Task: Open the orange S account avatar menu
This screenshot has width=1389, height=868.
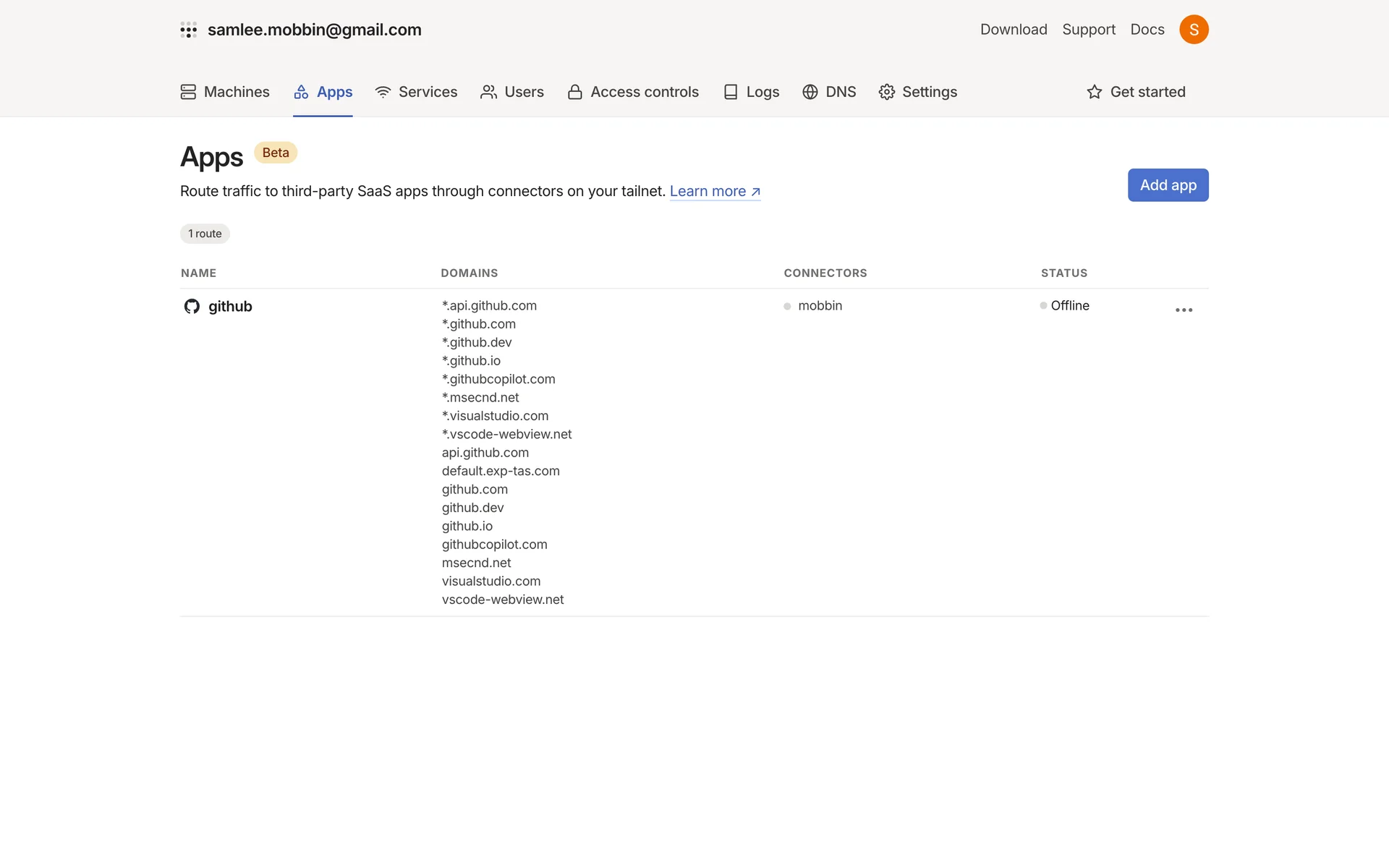Action: point(1194,30)
